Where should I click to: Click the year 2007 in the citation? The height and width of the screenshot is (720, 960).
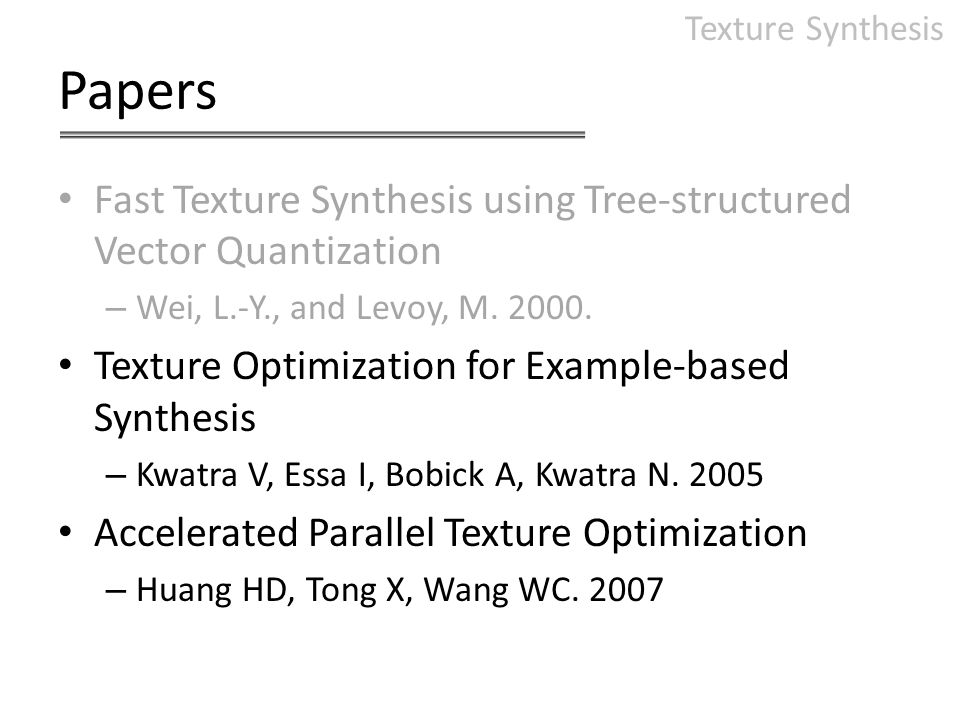point(626,590)
